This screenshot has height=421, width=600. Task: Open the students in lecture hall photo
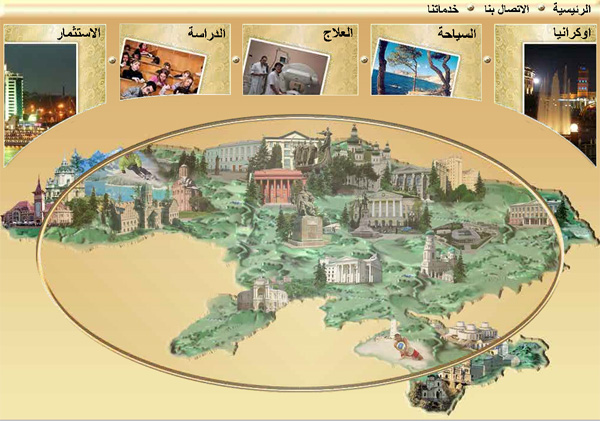163,69
